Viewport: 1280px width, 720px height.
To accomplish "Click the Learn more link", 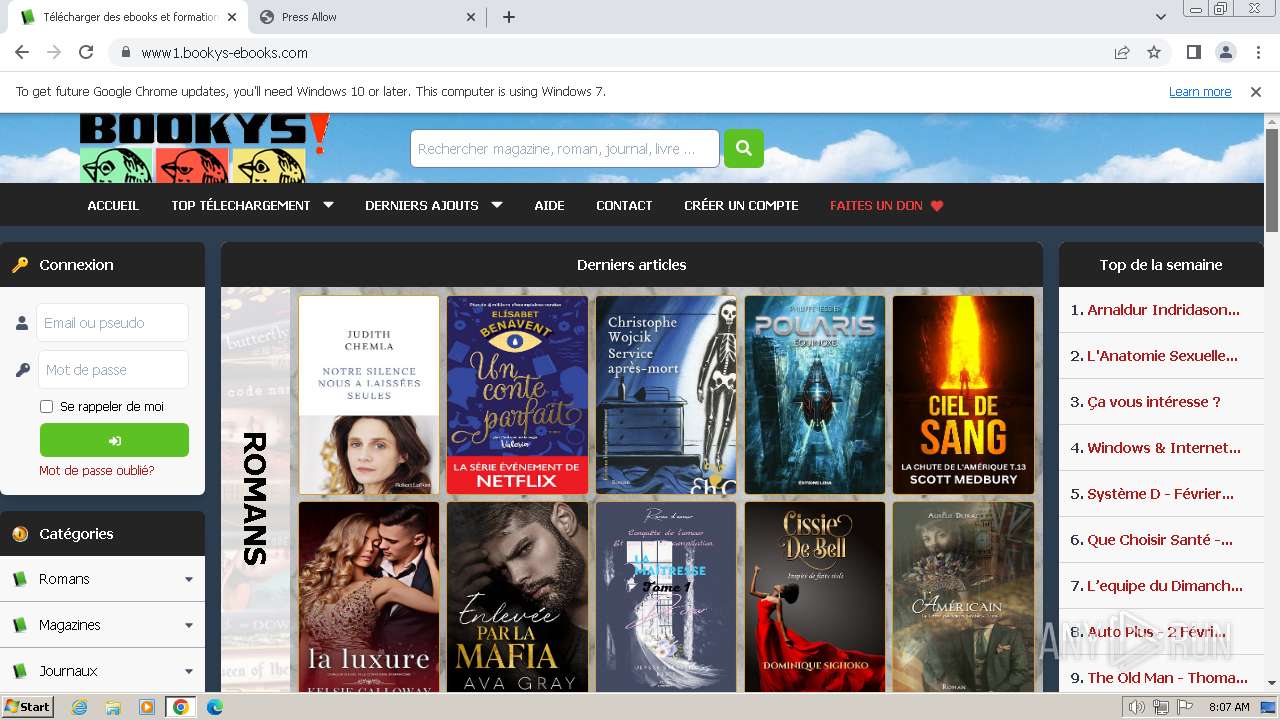I will pyautogui.click(x=1200, y=91).
